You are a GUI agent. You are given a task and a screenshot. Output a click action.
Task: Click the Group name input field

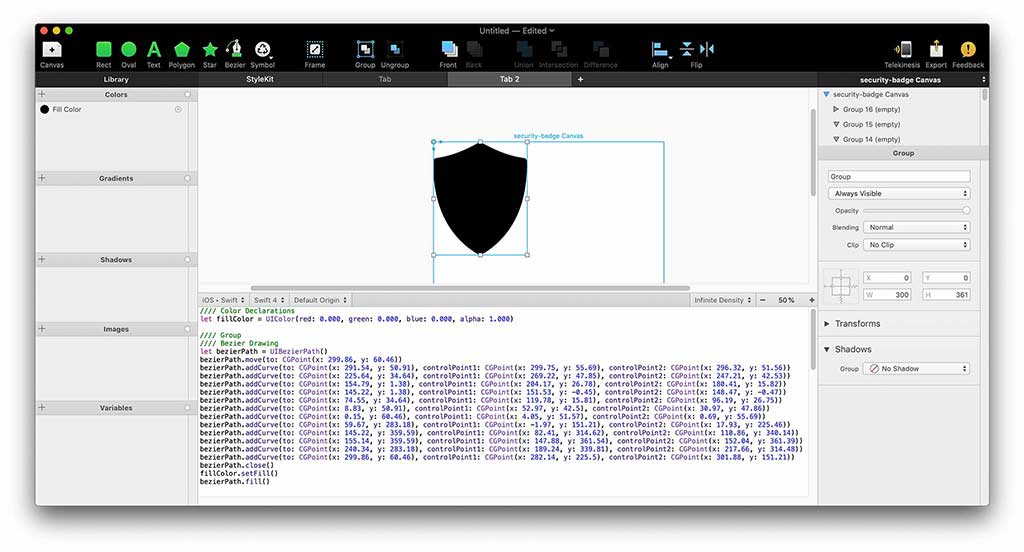[899, 177]
